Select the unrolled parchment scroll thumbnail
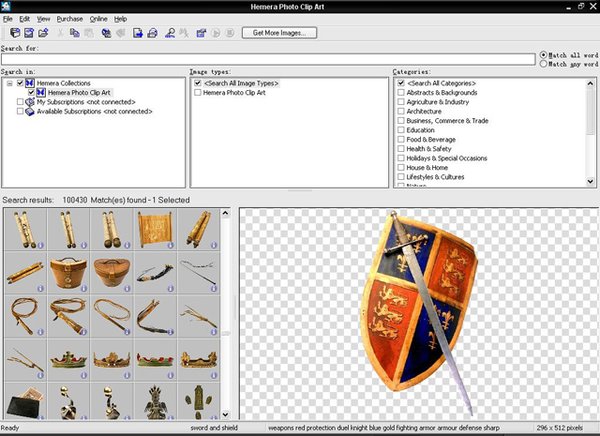The height and width of the screenshot is (436, 600). pyautogui.click(x=155, y=230)
